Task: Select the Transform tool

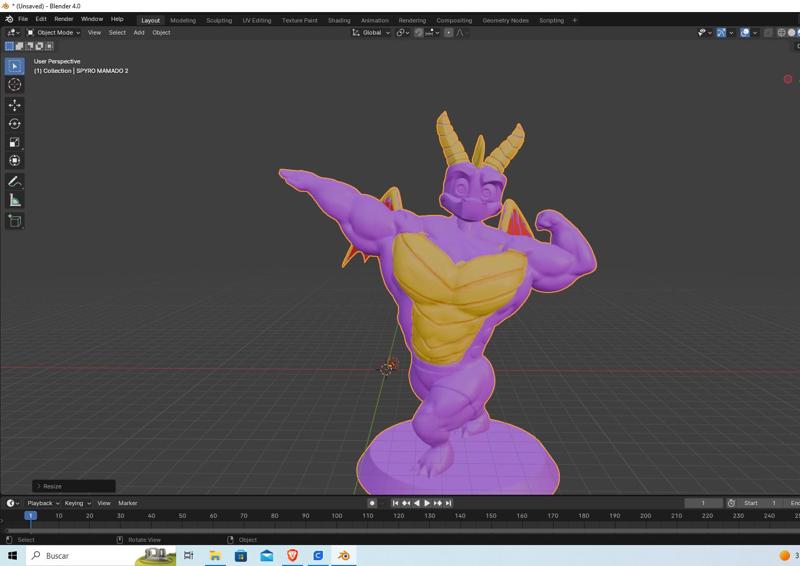Action: point(14,161)
